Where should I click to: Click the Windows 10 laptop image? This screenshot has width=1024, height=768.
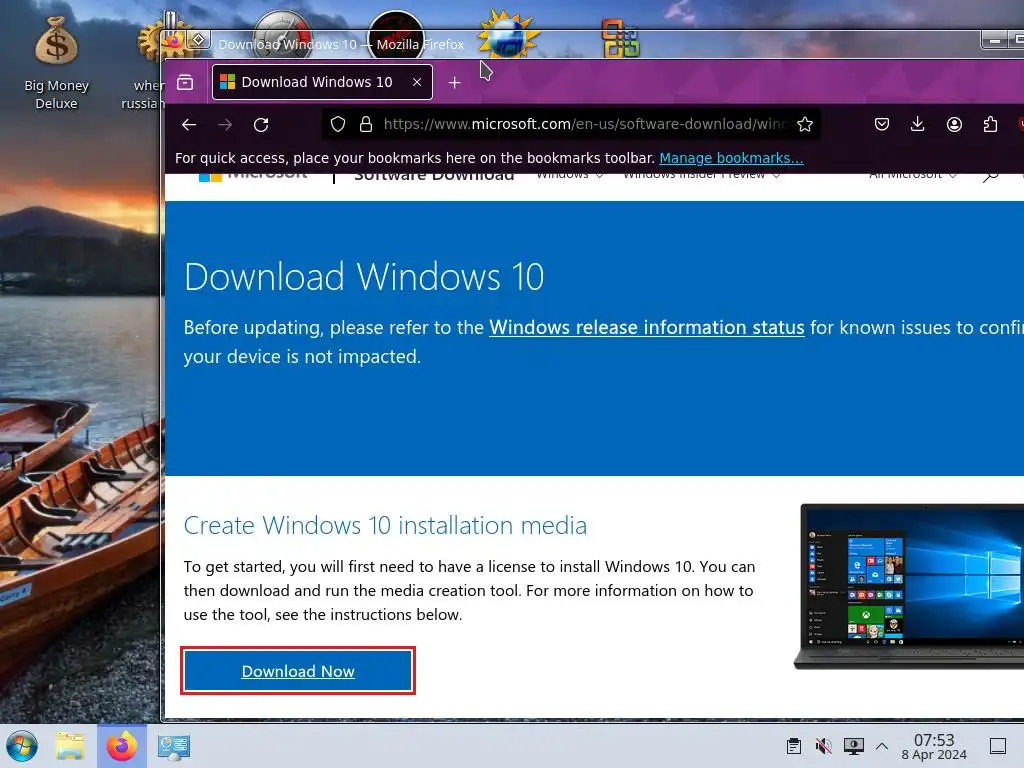[x=909, y=586]
